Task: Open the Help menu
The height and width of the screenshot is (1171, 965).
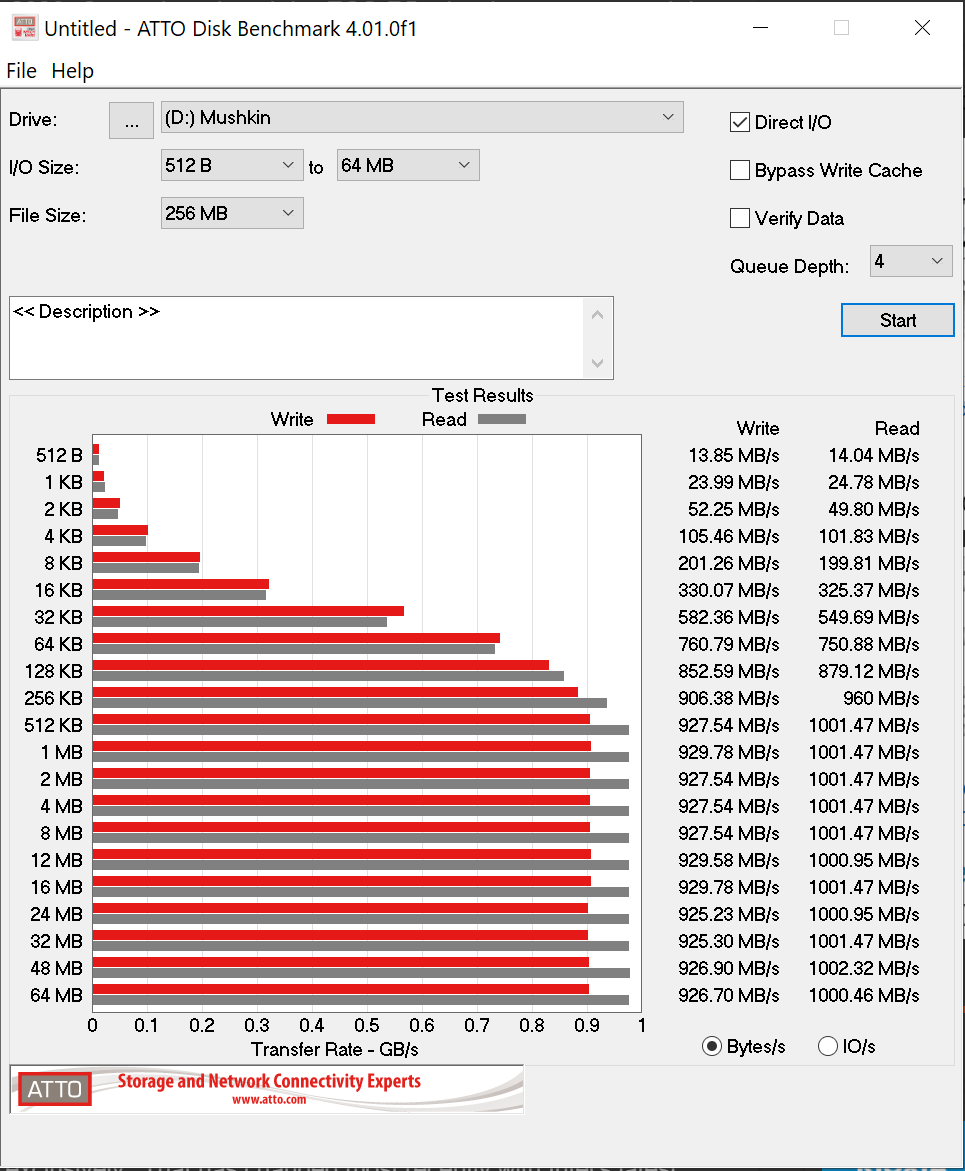Action: (x=72, y=71)
